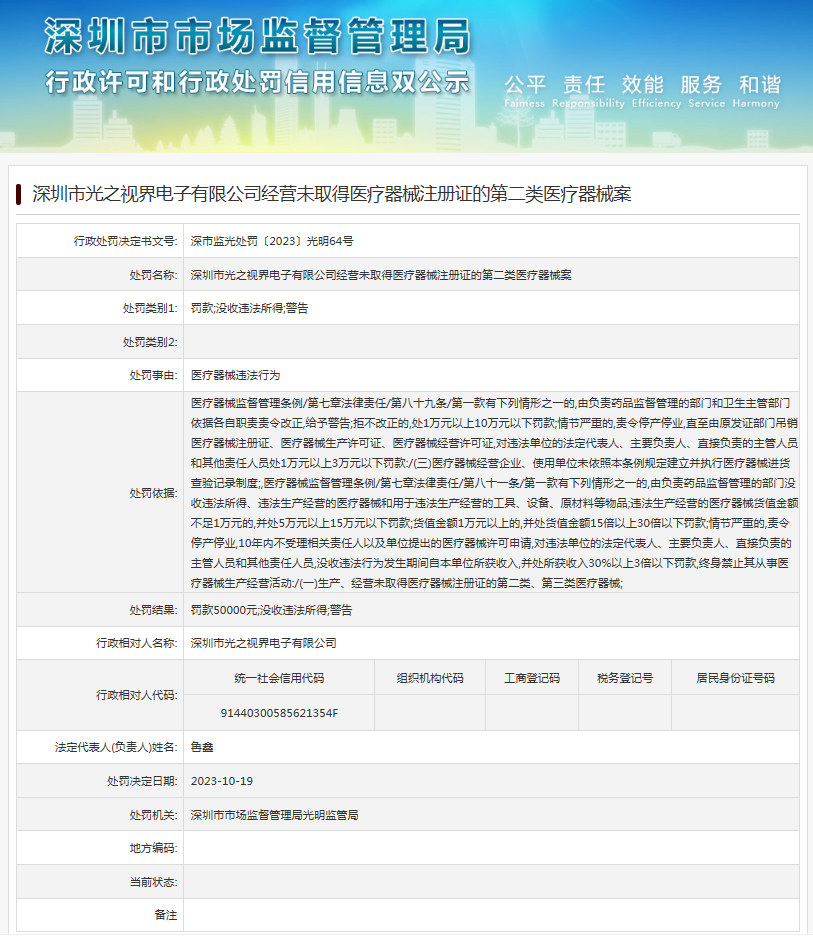
Task: Select the credit code 91440300585621354F
Action: (x=279, y=713)
